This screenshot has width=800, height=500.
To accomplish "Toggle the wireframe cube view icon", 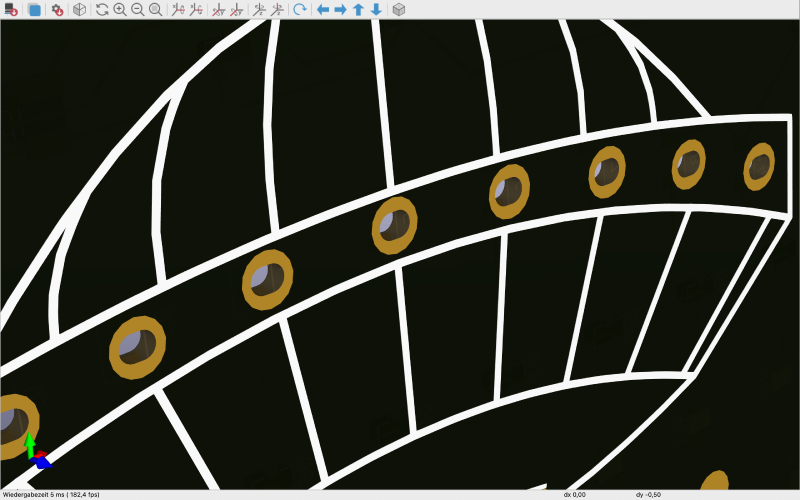I will [x=79, y=9].
